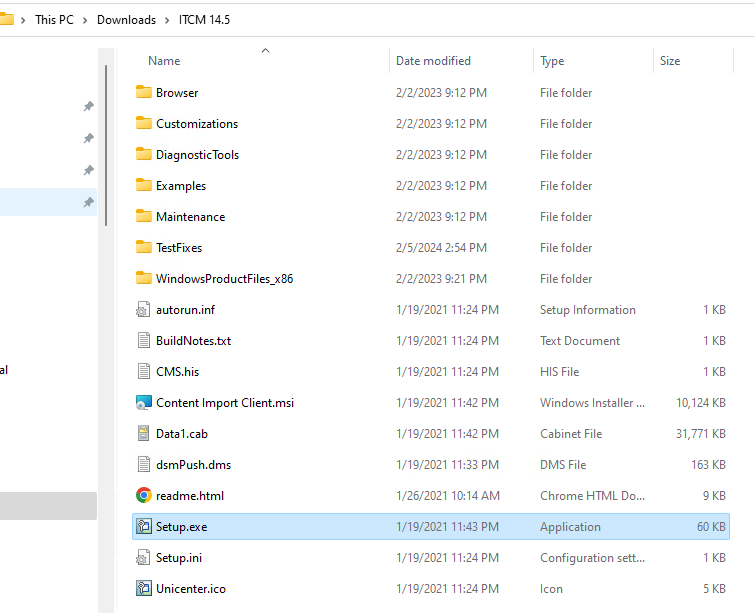Collapse sort arrow above the Name column

click(265, 50)
